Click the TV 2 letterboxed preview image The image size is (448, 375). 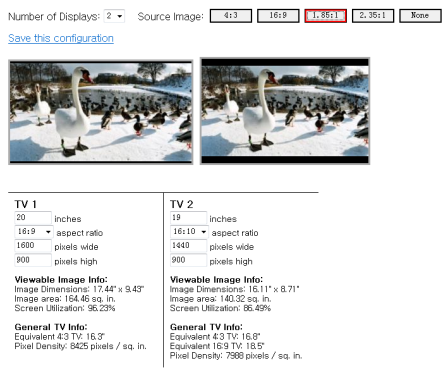point(285,111)
